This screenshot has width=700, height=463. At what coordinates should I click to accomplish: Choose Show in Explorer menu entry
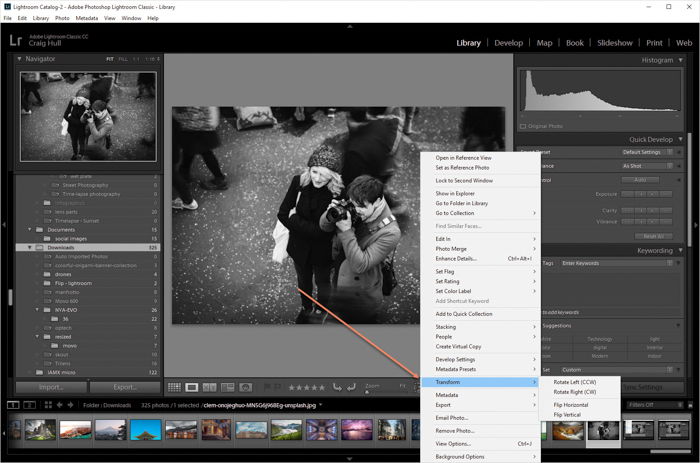pos(455,193)
